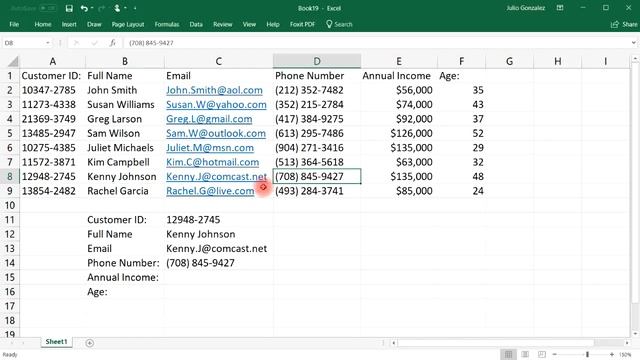The width and height of the screenshot is (640, 360).
Task: Expand the Name Box dropdown arrow
Action: pyautogui.click(x=48, y=43)
